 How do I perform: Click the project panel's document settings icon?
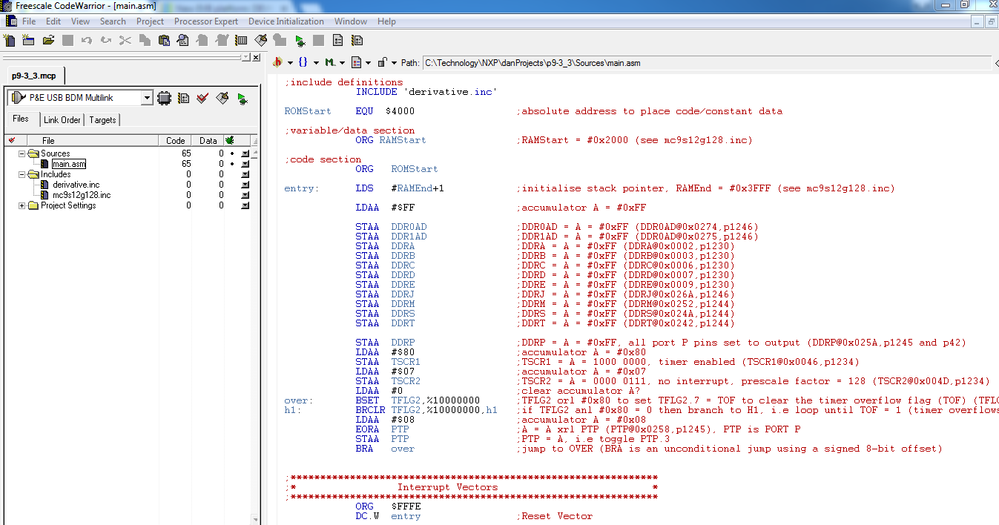click(183, 98)
